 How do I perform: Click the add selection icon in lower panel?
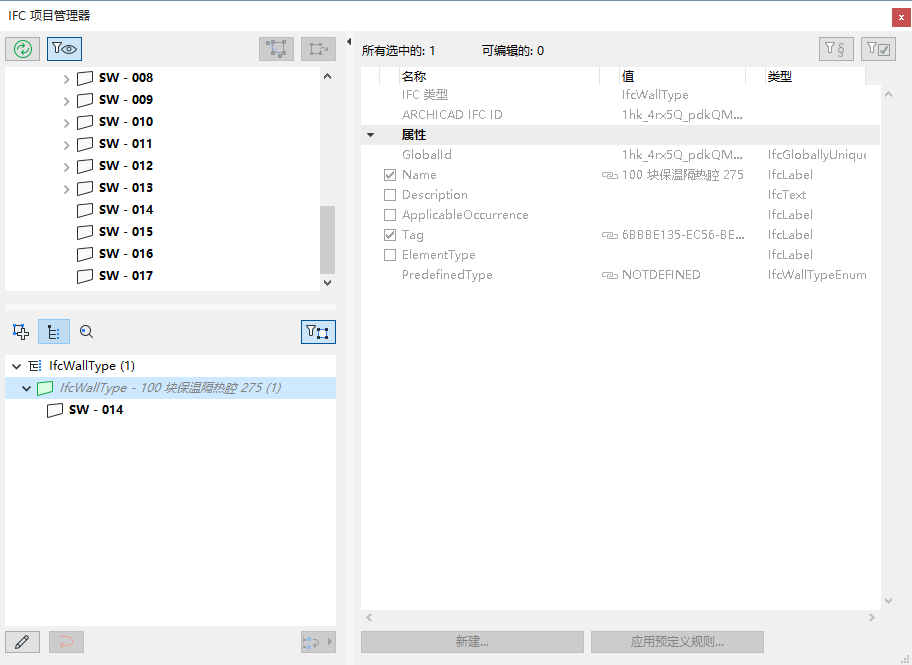(22, 331)
